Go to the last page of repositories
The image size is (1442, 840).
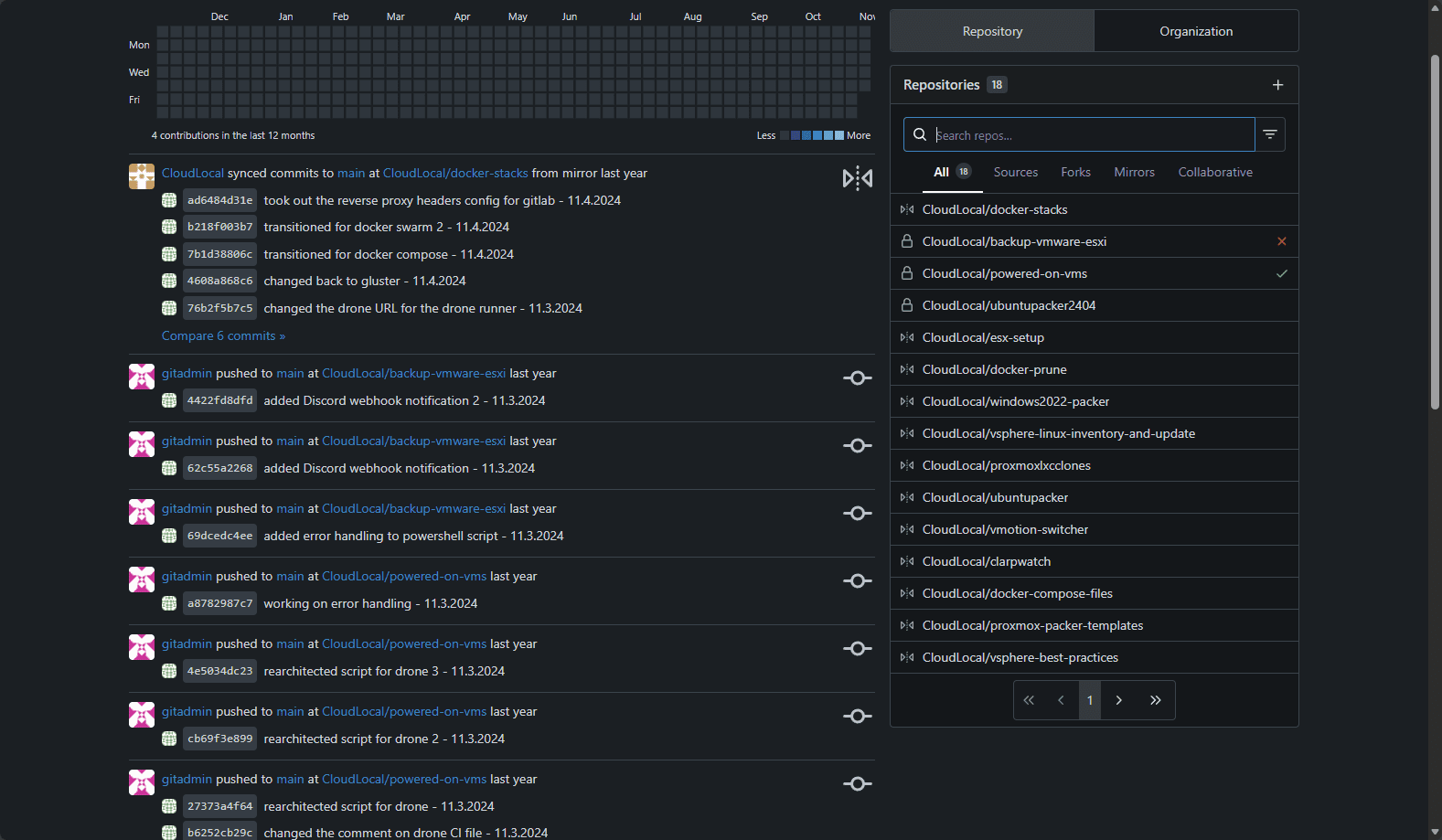(1155, 700)
